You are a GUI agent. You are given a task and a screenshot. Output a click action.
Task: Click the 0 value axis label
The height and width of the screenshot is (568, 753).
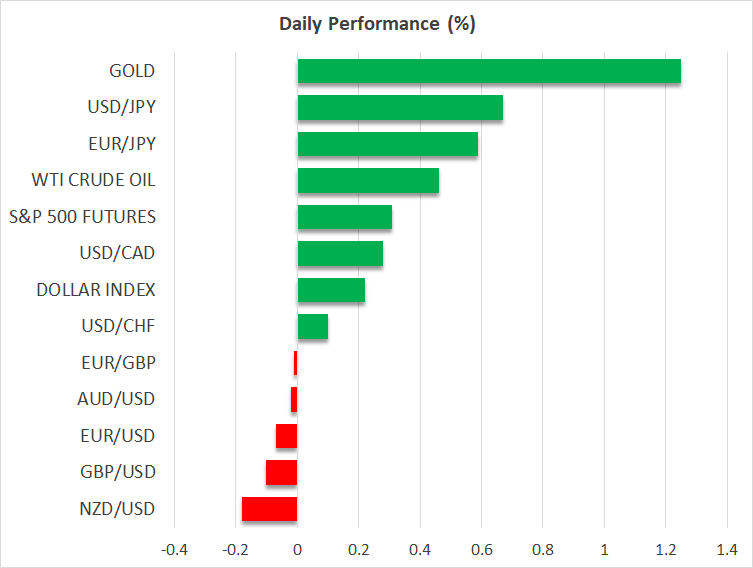pyautogui.click(x=297, y=550)
